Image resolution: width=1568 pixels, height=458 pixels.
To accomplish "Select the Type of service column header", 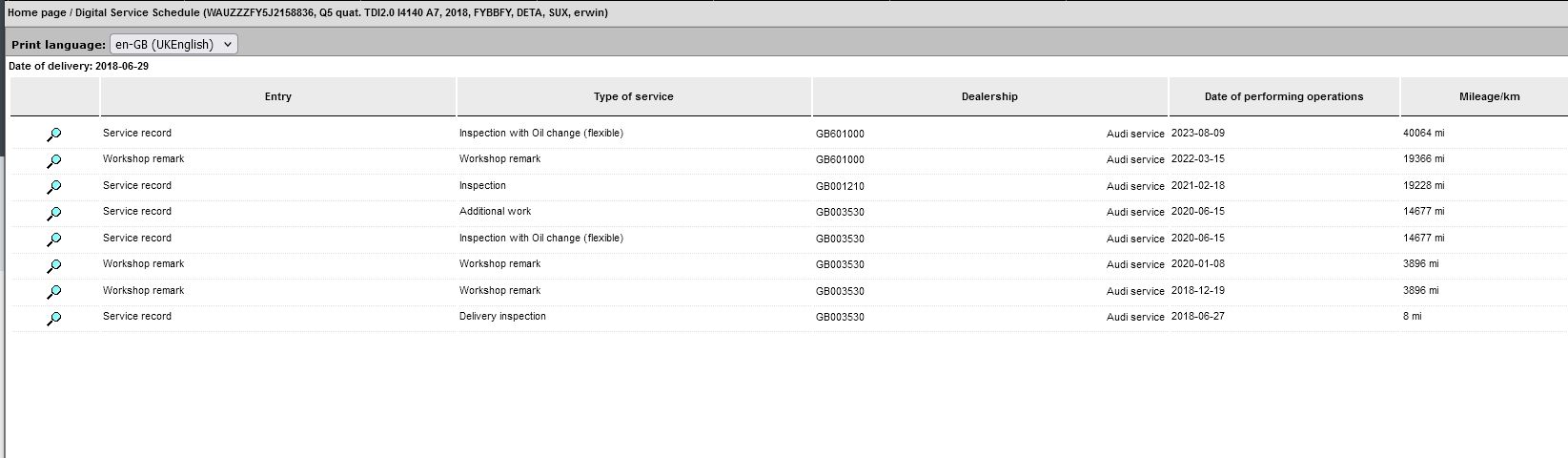I will tap(633, 96).
